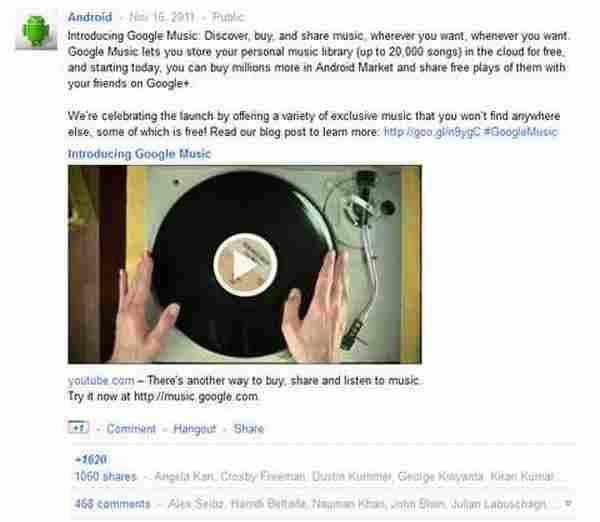600x522 pixels.
Task: Play the Introducing Google Music video
Action: tap(245, 265)
